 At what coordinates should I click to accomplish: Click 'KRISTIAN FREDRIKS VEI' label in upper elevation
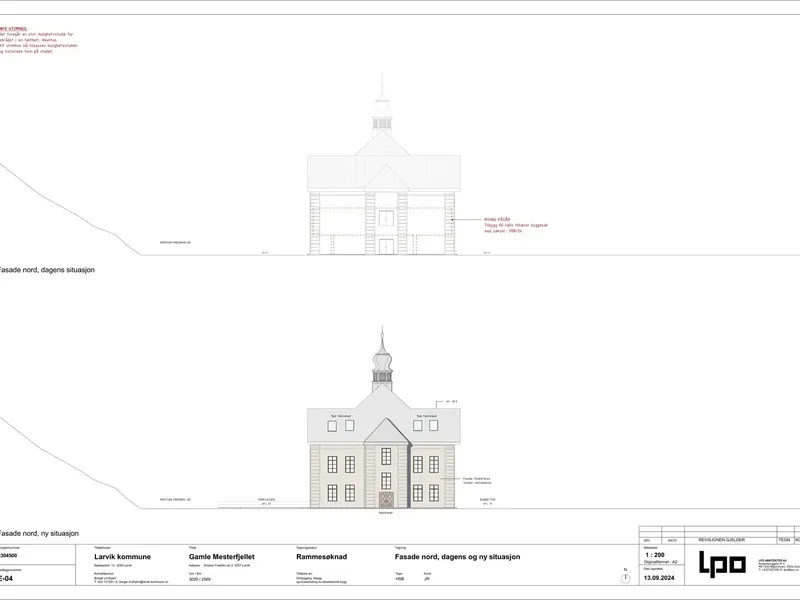pyautogui.click(x=176, y=243)
